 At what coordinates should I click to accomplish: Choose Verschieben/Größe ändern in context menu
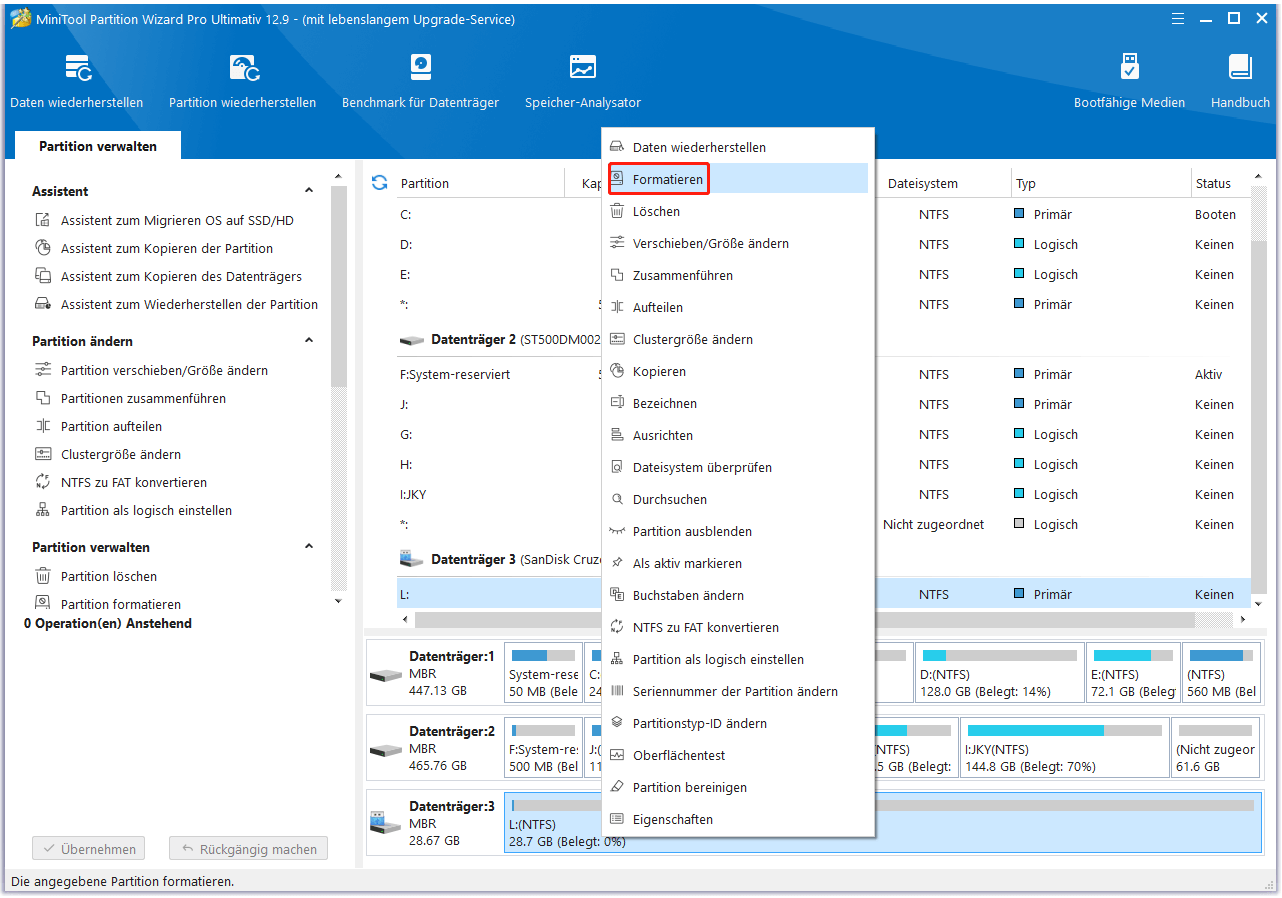coord(738,243)
